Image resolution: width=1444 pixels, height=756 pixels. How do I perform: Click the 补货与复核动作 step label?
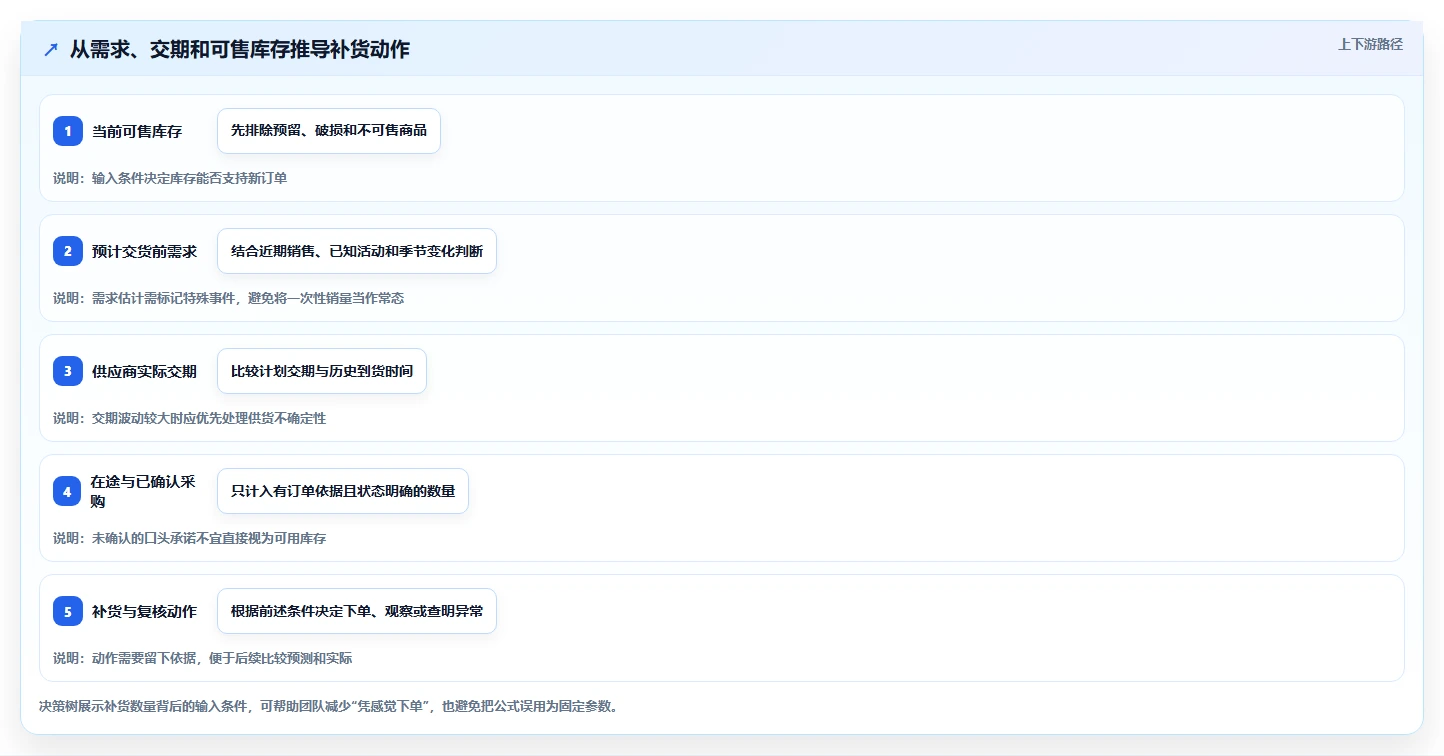point(144,611)
